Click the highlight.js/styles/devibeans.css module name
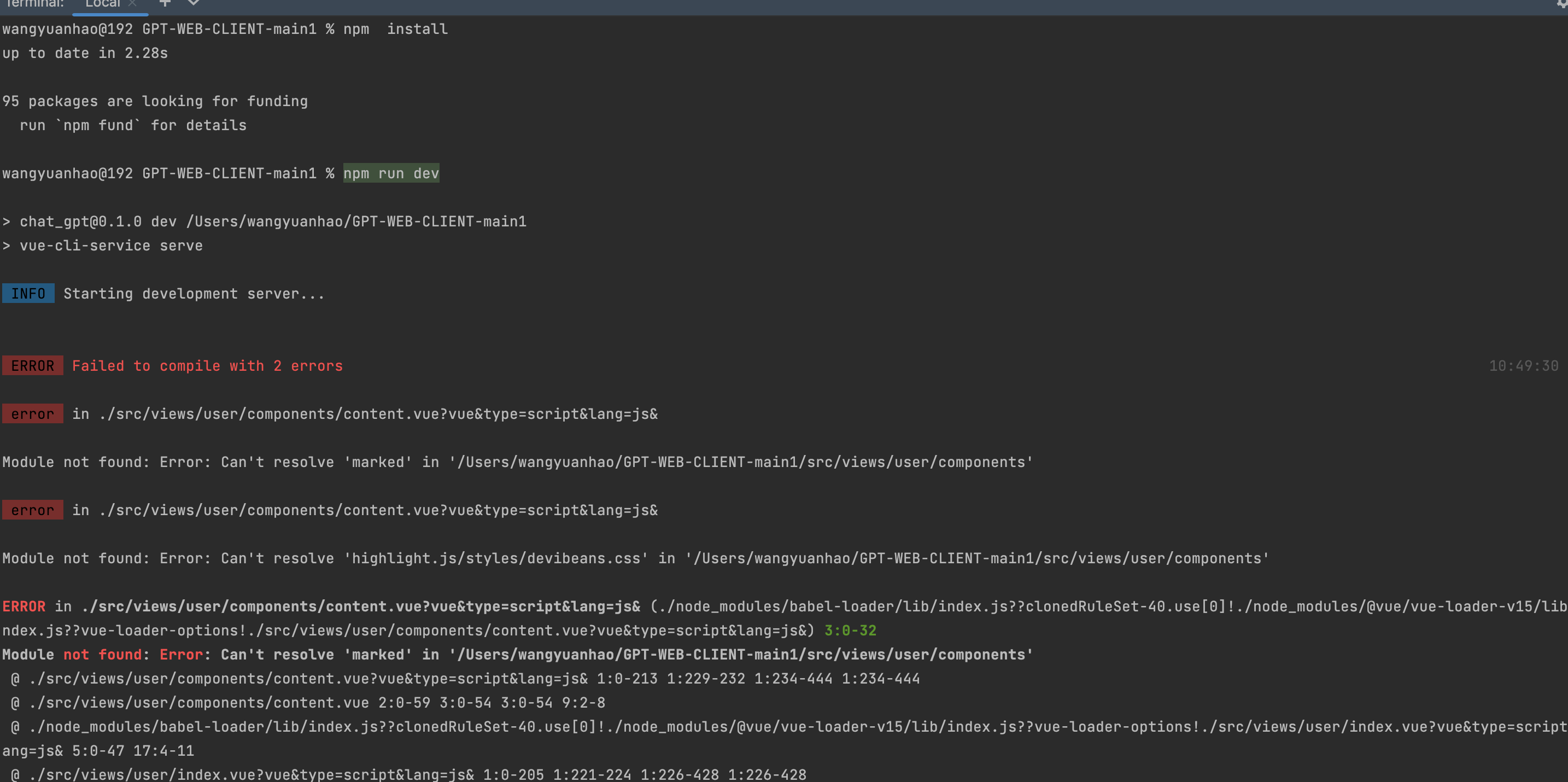Viewport: 1568px width, 782px height. pyautogui.click(x=495, y=558)
